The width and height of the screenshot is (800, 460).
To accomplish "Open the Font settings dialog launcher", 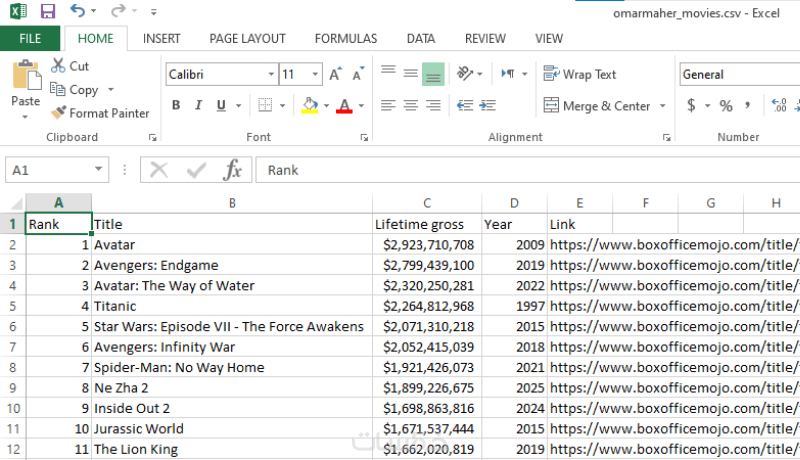I will pos(364,137).
